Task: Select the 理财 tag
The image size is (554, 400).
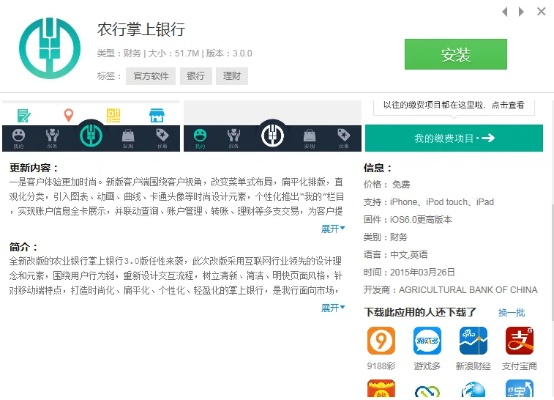Action: [232, 76]
